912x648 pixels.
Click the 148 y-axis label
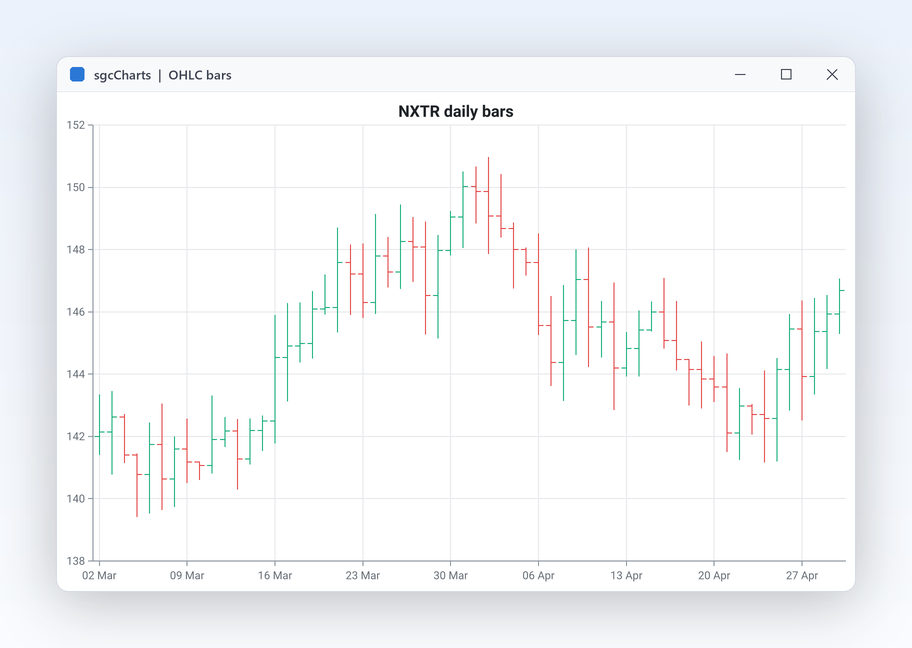click(76, 250)
